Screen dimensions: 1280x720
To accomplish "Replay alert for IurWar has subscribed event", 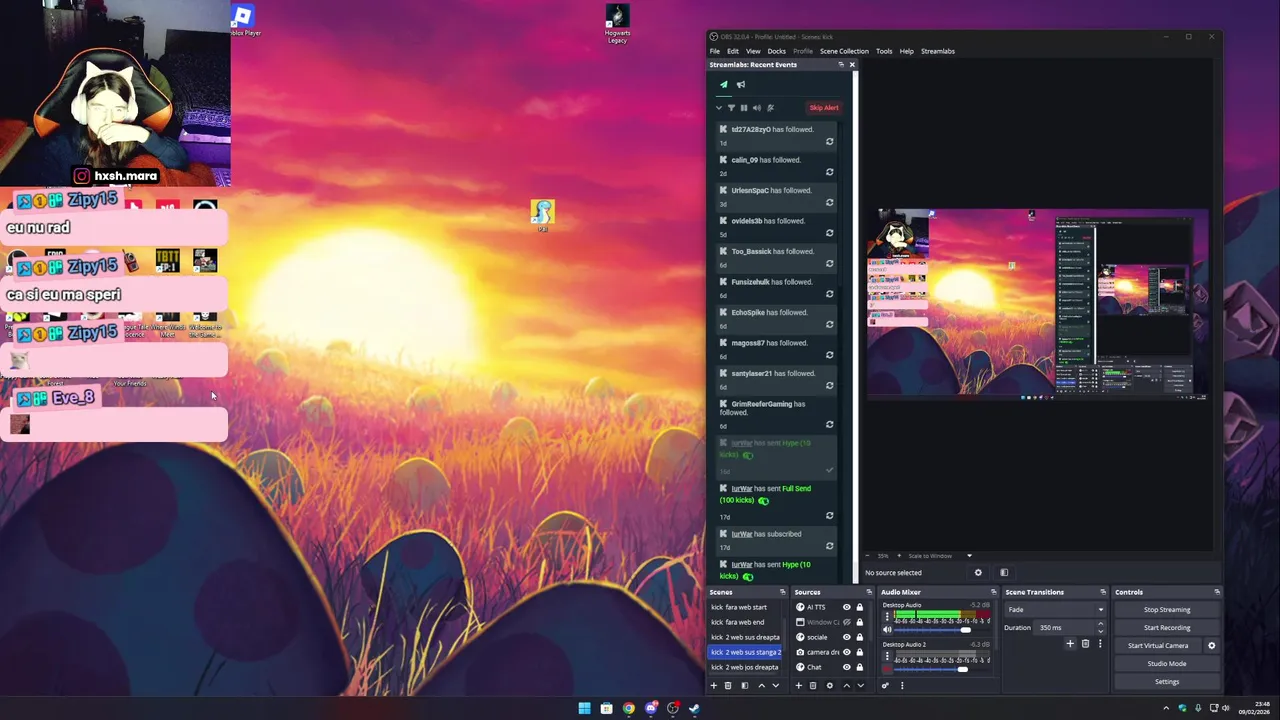I will point(829,546).
